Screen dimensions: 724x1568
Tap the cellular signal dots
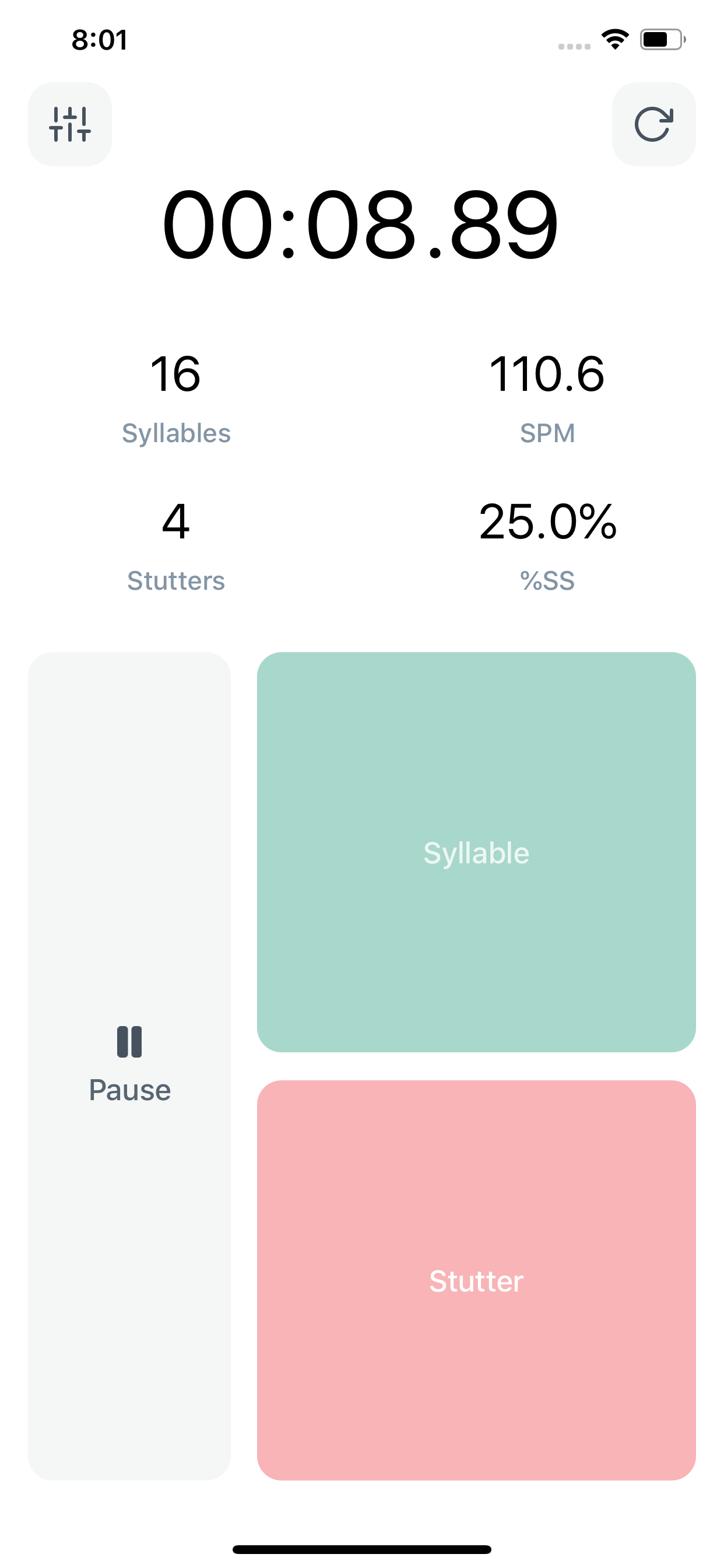point(574,46)
